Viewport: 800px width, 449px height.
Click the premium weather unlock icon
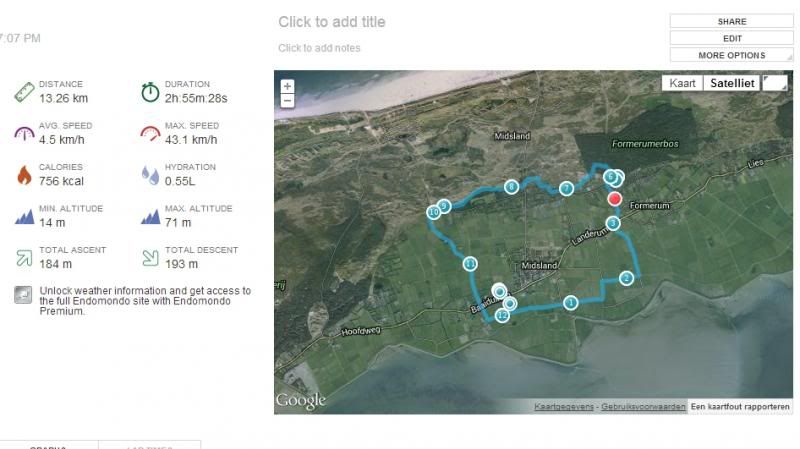(23, 295)
